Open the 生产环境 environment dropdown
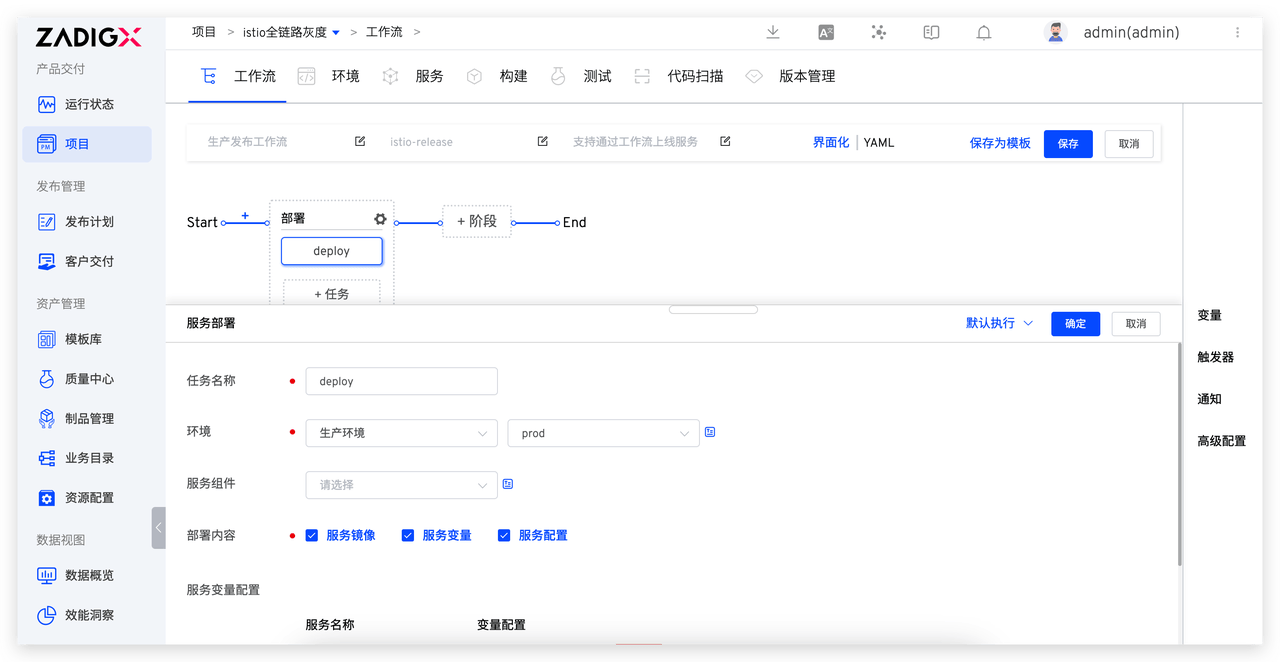 click(x=401, y=433)
